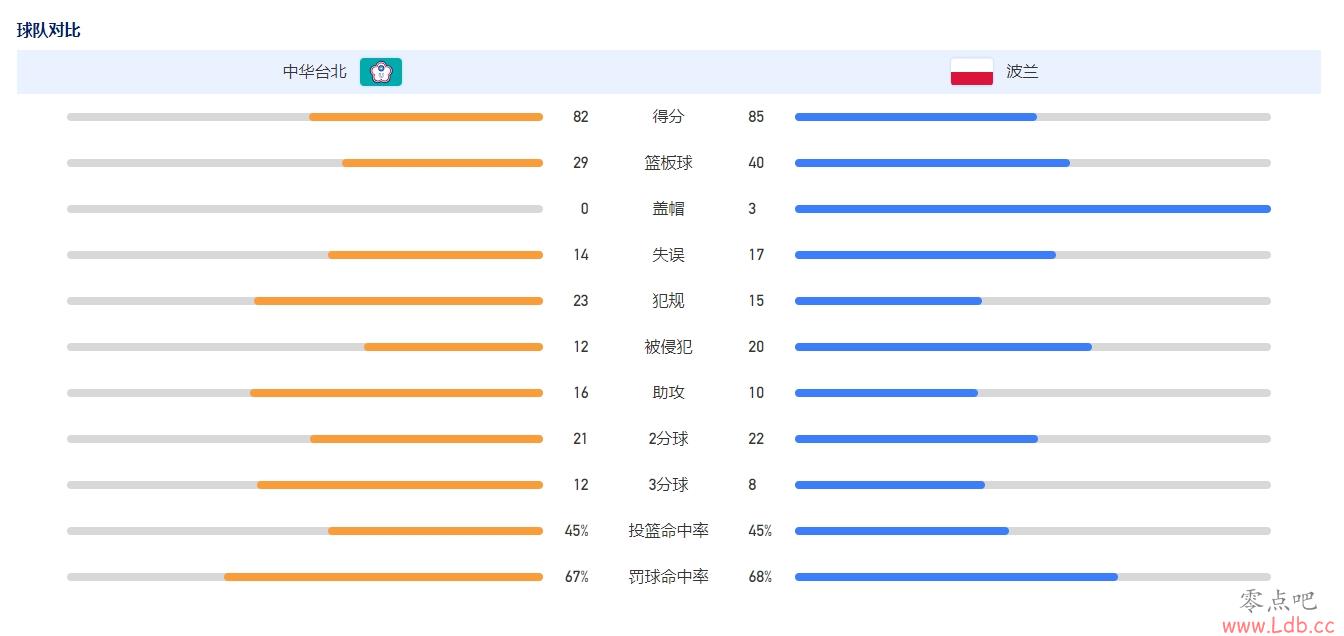Screen dimensions: 1344x636
Task: Click the orange 篮板球 bar showing 29
Action: (442, 163)
